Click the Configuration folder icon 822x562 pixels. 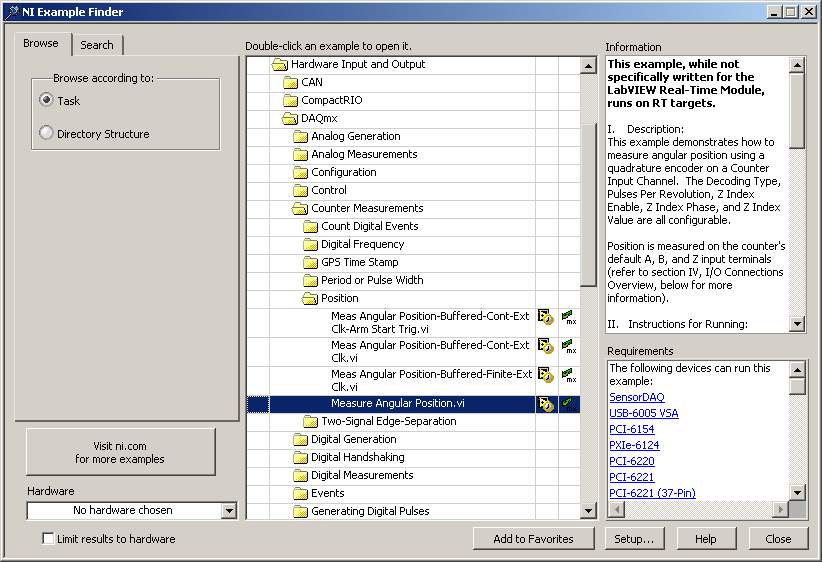300,172
